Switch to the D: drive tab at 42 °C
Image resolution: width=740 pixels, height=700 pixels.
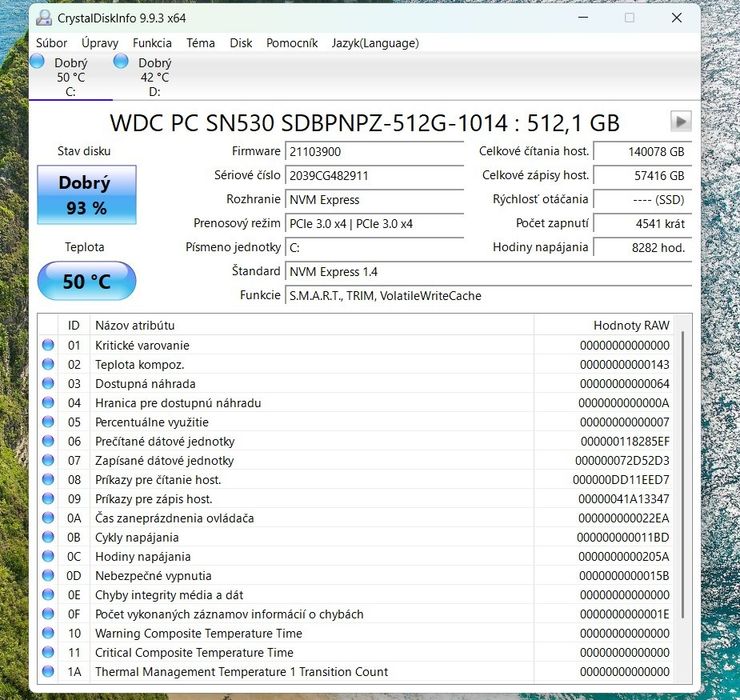tap(154, 76)
